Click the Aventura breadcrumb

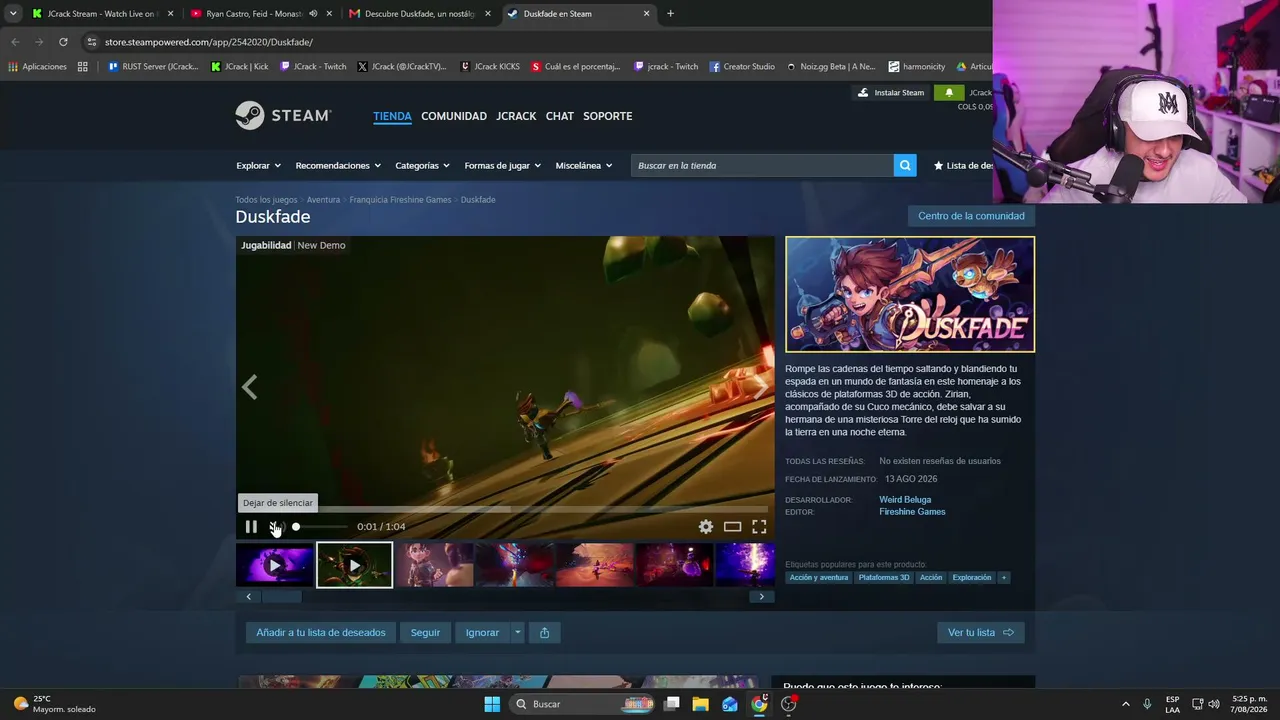(323, 200)
